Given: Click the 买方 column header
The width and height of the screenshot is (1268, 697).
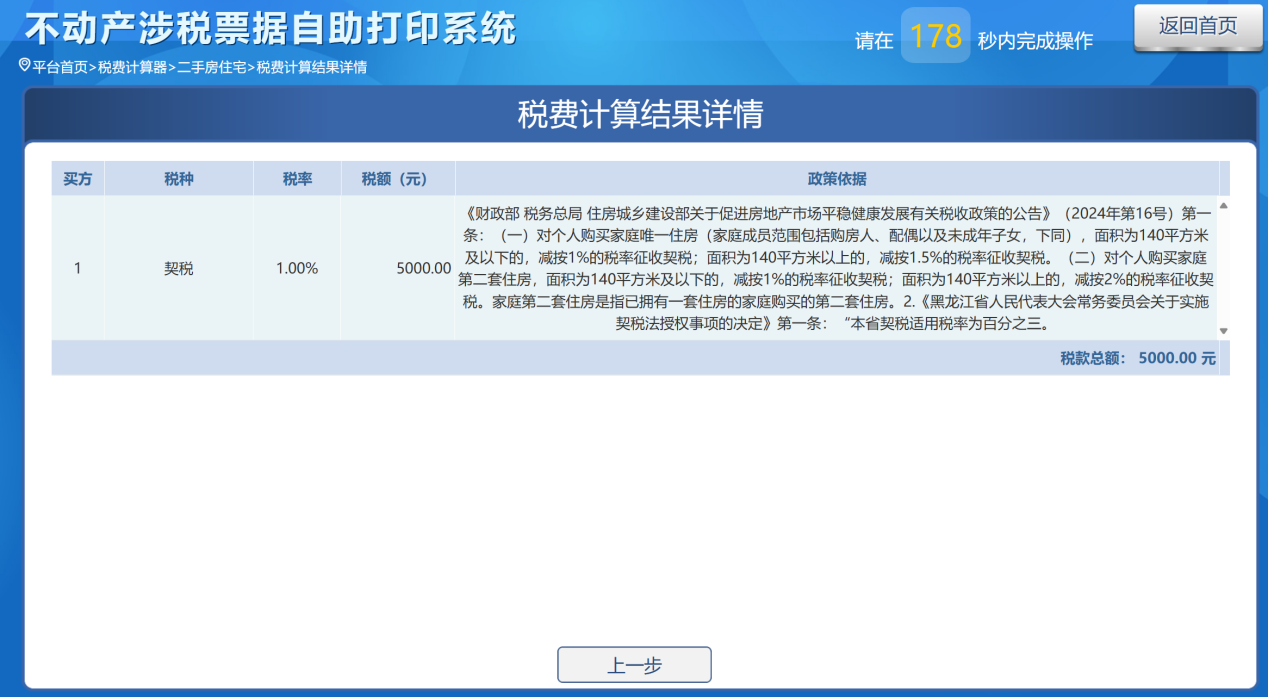Looking at the screenshot, I should [78, 179].
